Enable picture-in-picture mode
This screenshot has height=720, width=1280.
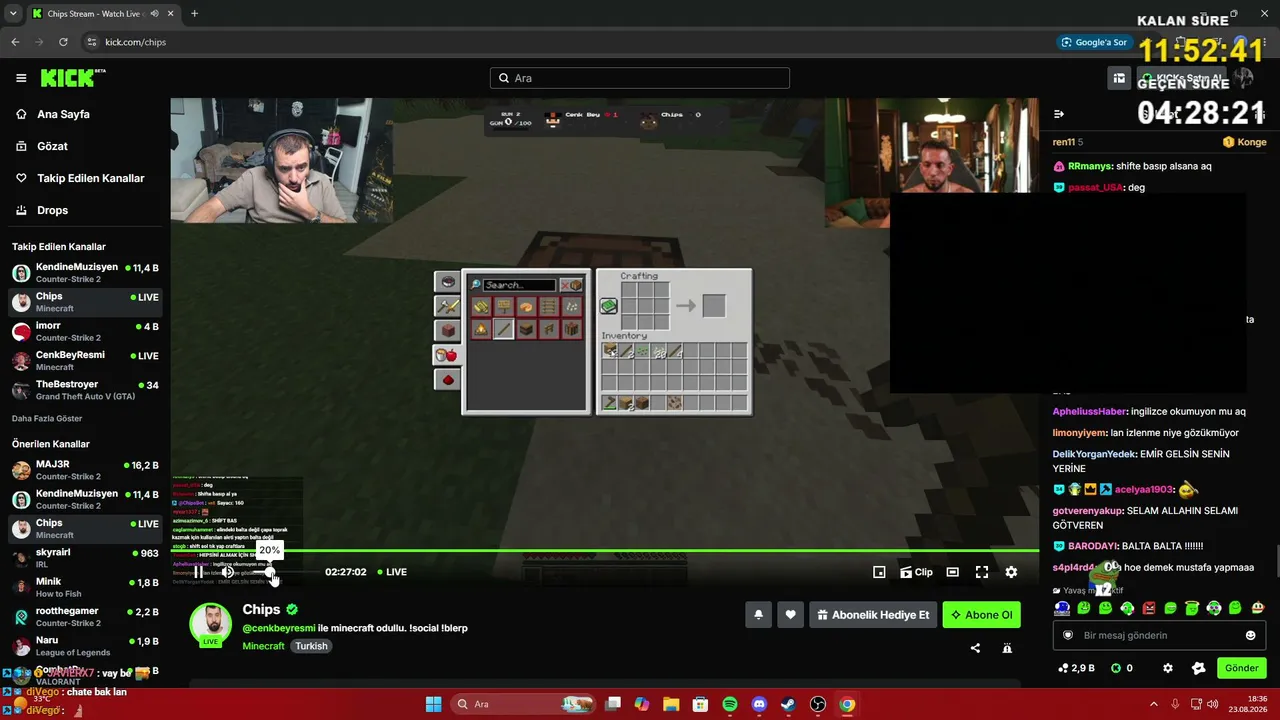pos(879,572)
